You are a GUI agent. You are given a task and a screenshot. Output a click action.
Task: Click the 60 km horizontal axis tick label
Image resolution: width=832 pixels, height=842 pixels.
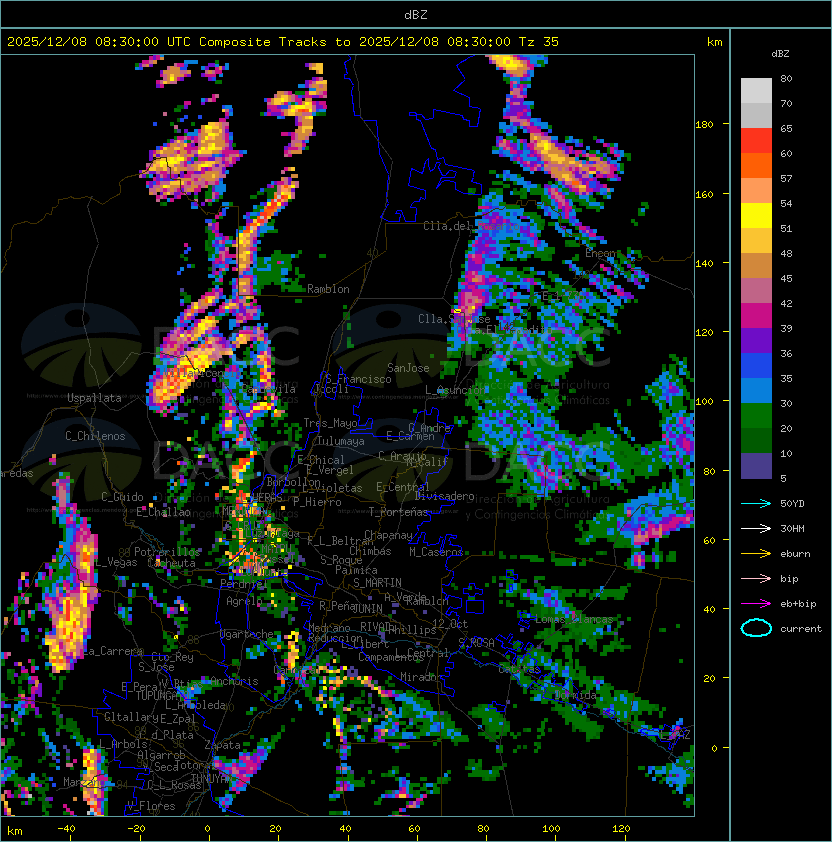(x=414, y=829)
